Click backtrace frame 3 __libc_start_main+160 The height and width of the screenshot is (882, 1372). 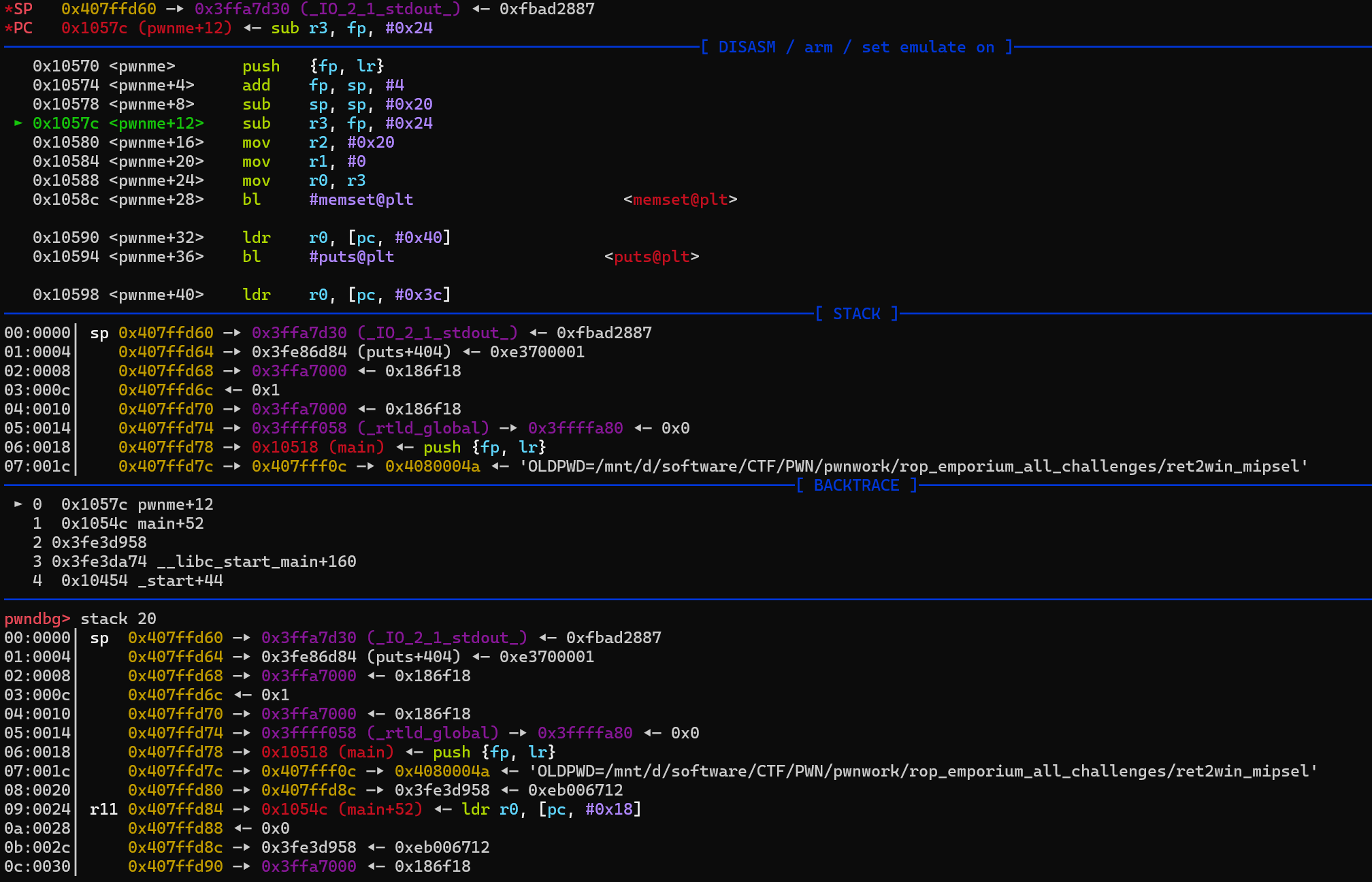click(x=195, y=561)
